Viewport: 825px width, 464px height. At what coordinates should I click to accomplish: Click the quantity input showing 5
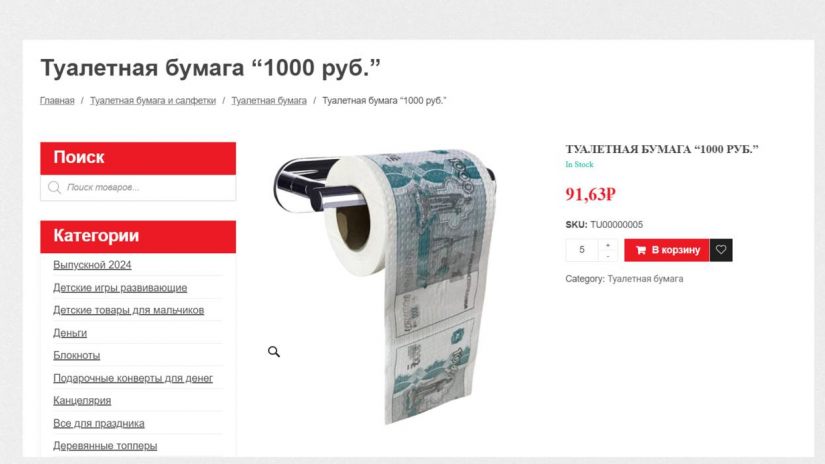tap(582, 250)
